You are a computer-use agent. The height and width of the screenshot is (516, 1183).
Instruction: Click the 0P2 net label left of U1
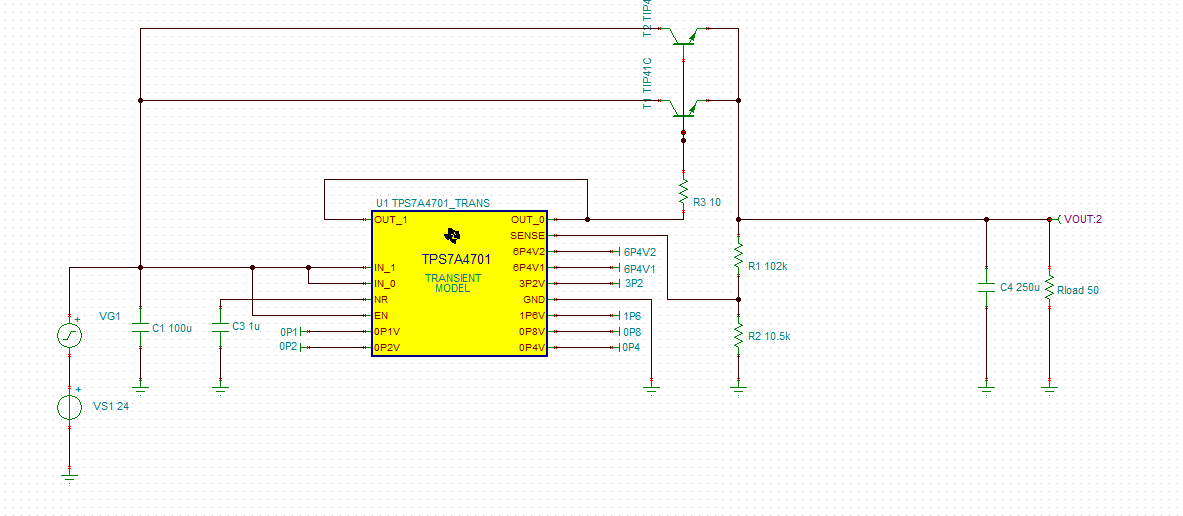point(289,347)
